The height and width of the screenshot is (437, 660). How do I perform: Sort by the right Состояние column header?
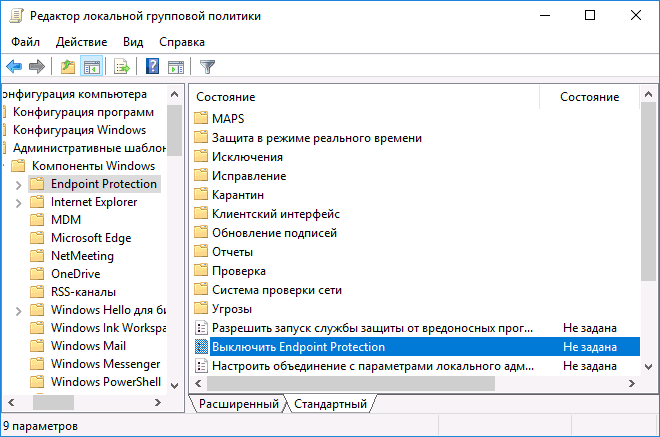(589, 97)
